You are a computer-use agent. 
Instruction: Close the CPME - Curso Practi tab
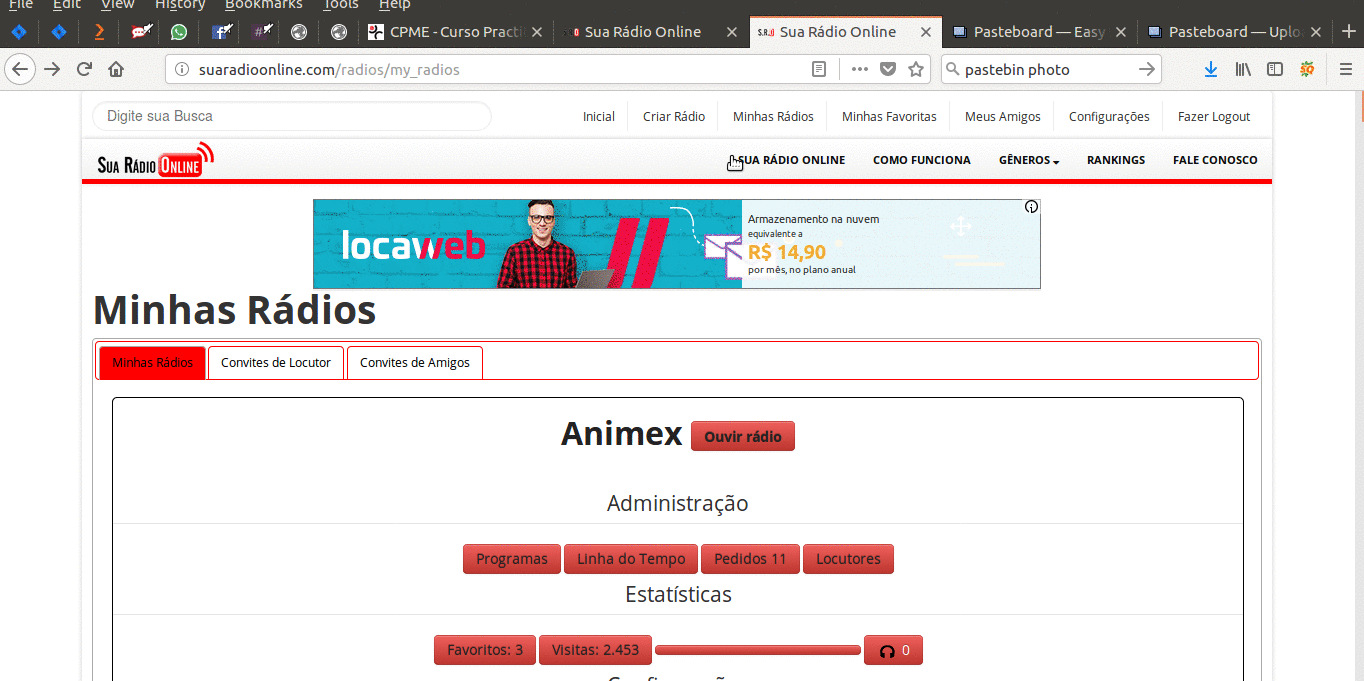pos(538,32)
